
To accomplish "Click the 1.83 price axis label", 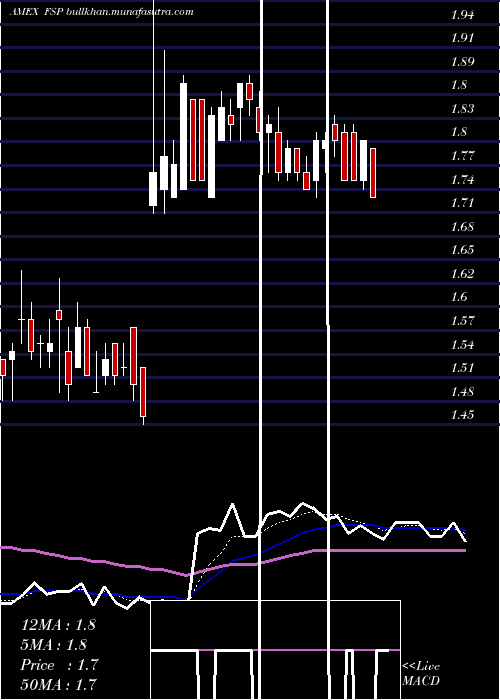I will [462, 109].
